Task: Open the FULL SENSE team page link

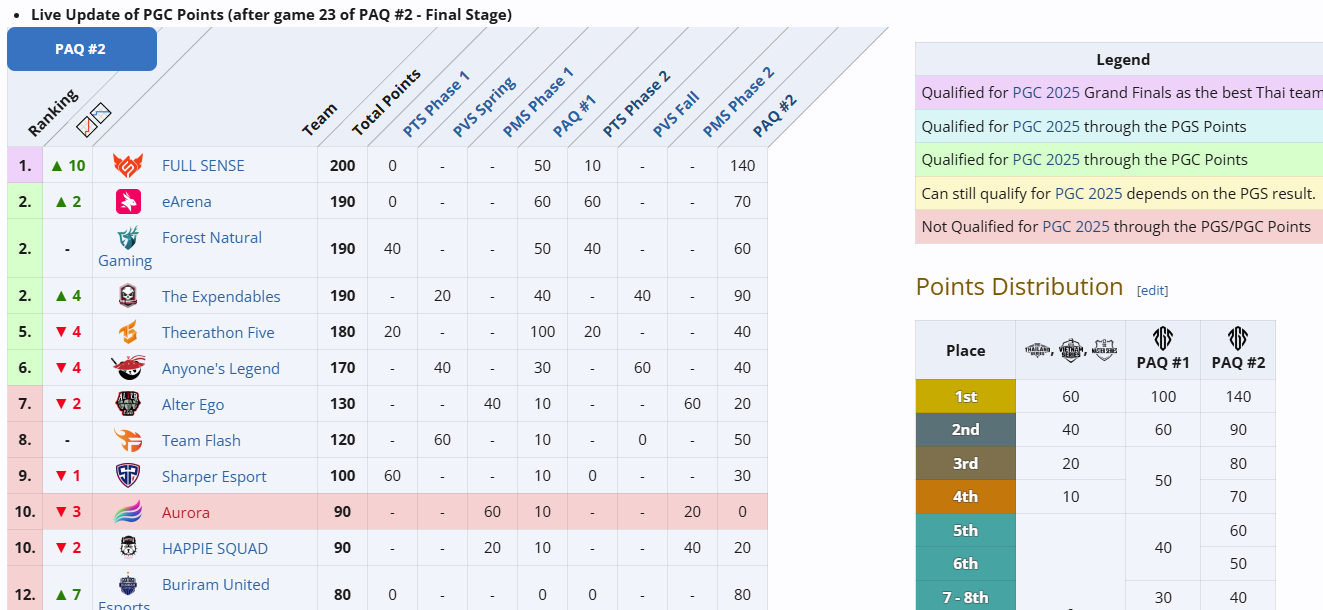Action: (x=203, y=166)
